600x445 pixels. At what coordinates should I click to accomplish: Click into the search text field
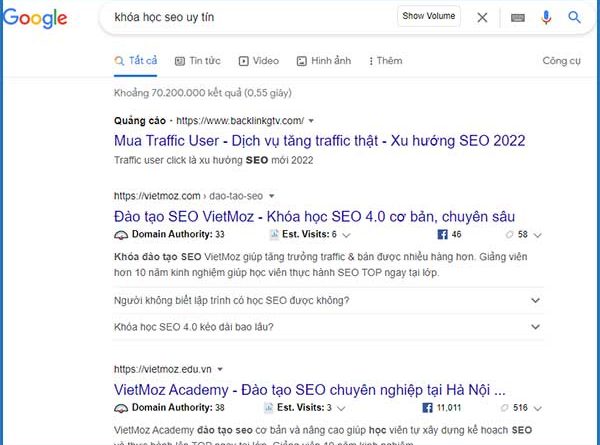[x=253, y=17]
